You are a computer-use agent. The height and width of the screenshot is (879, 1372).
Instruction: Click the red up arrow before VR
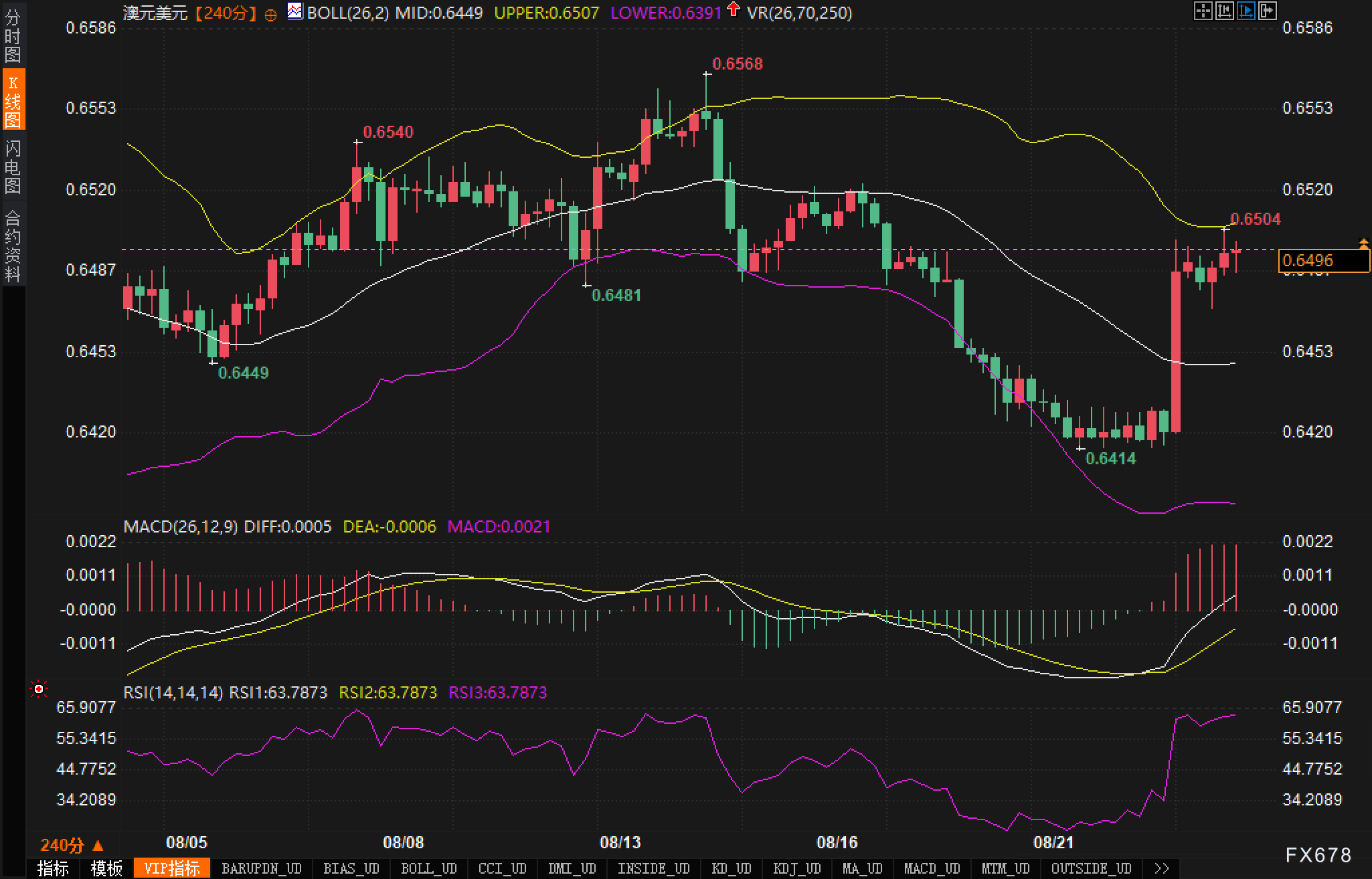[x=734, y=9]
